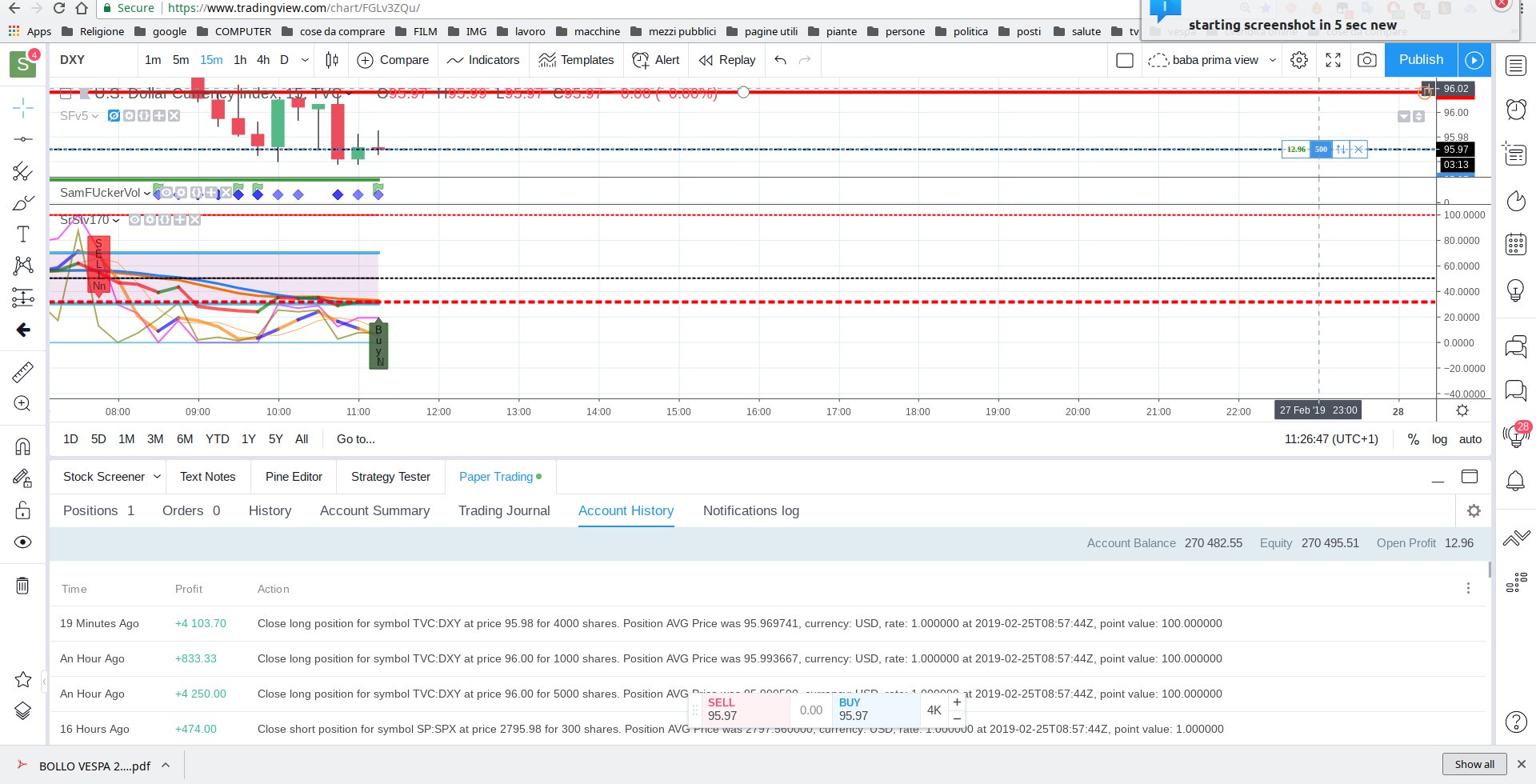
Task: Open the Pine Editor tab
Action: [294, 477]
